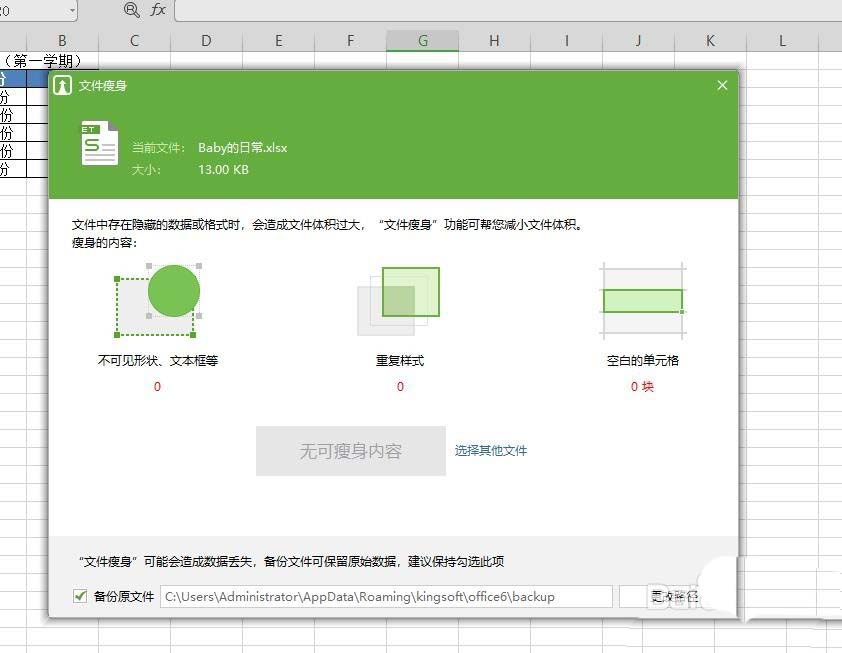The width and height of the screenshot is (842, 653).
Task: Click the 文件瘦身 dialog title icon
Action: [x=65, y=86]
